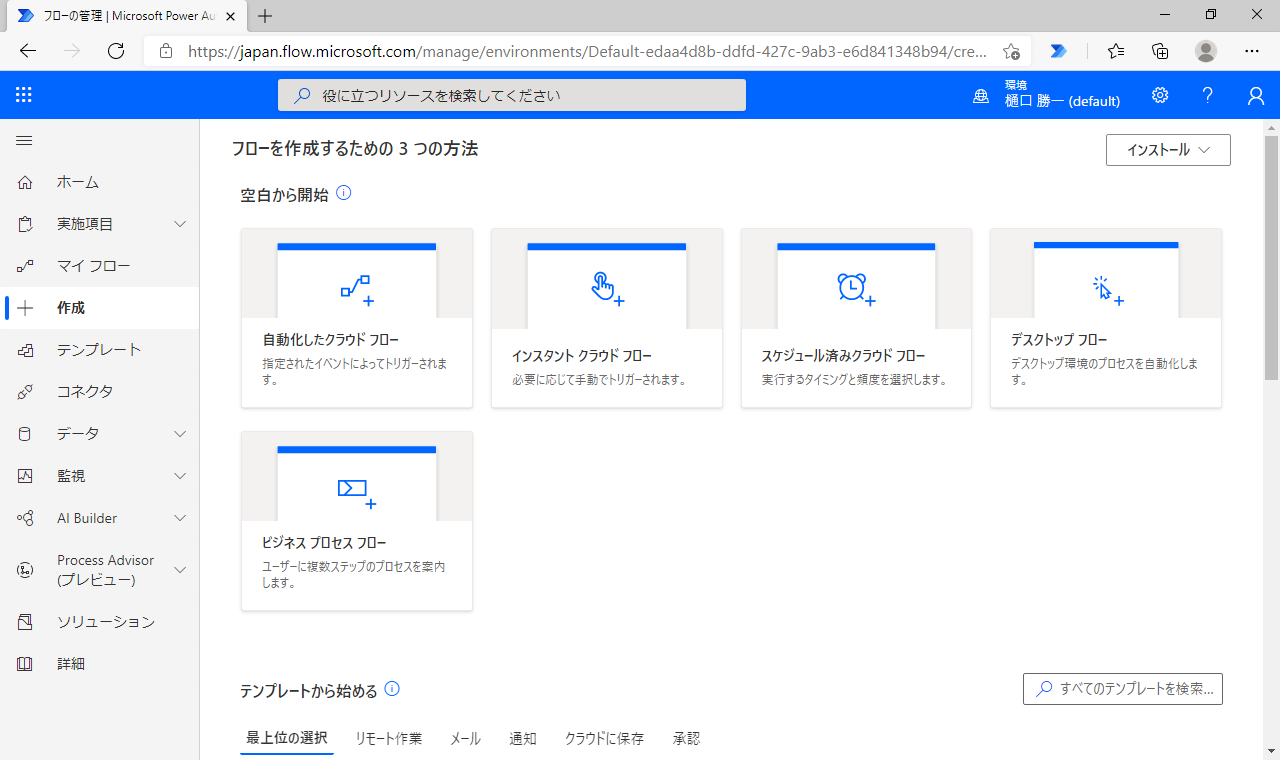The width and height of the screenshot is (1280, 760).
Task: Expand the AI Builder chevron
Action: coord(180,518)
